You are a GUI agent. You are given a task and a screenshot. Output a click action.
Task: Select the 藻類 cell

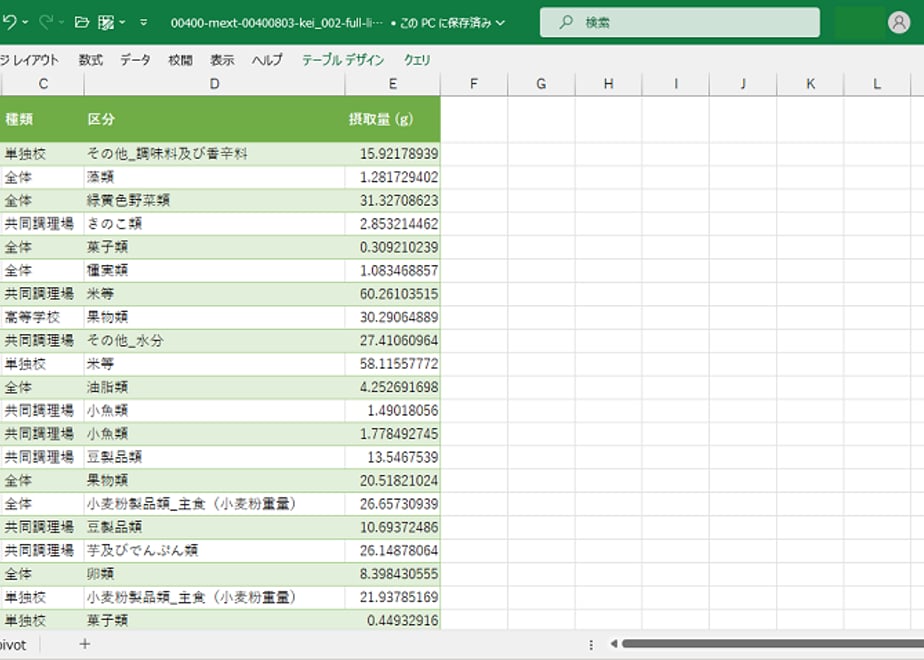click(x=214, y=177)
